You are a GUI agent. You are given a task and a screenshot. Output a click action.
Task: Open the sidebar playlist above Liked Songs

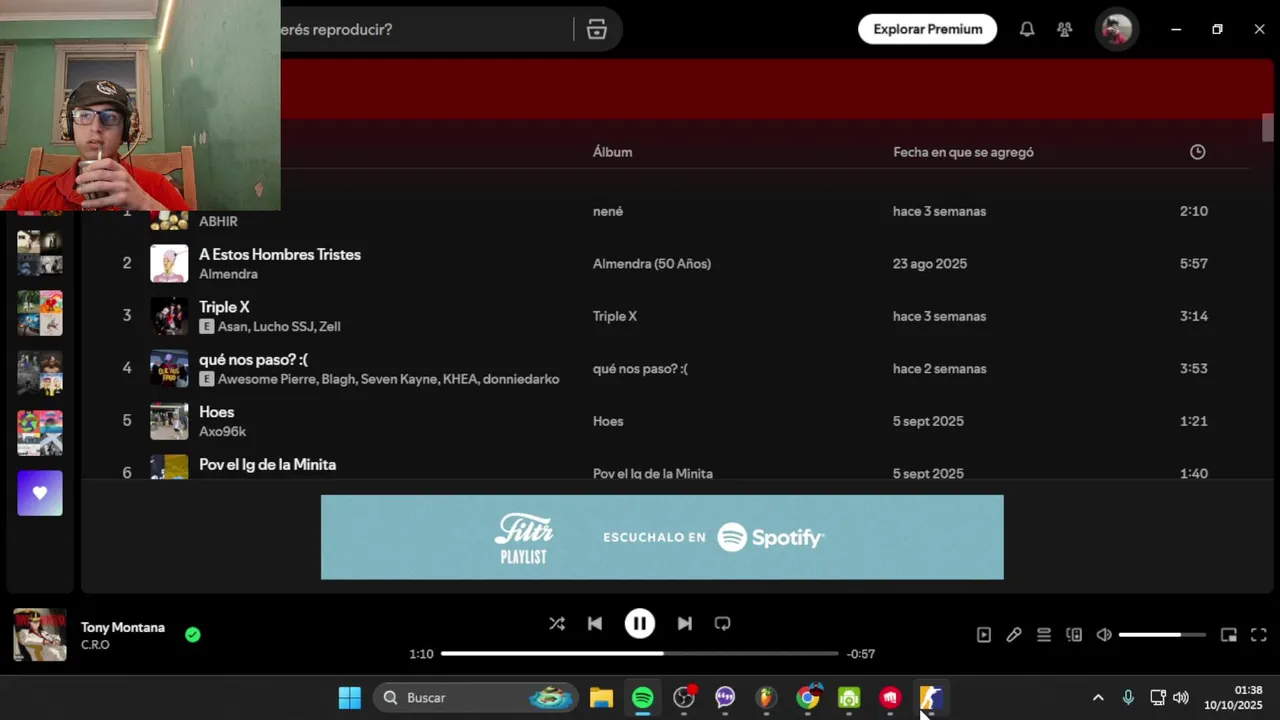pos(40,433)
